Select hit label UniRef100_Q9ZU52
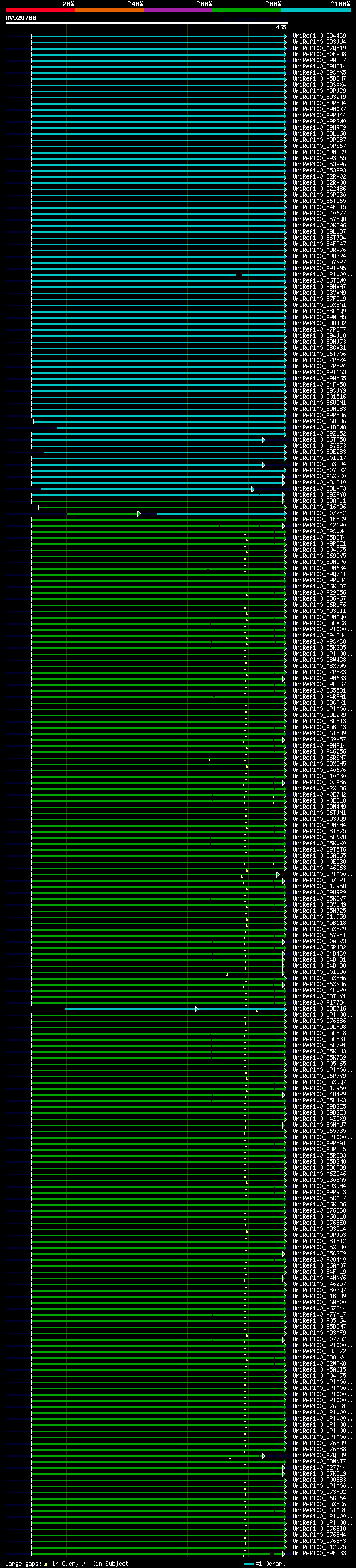 point(319,433)
